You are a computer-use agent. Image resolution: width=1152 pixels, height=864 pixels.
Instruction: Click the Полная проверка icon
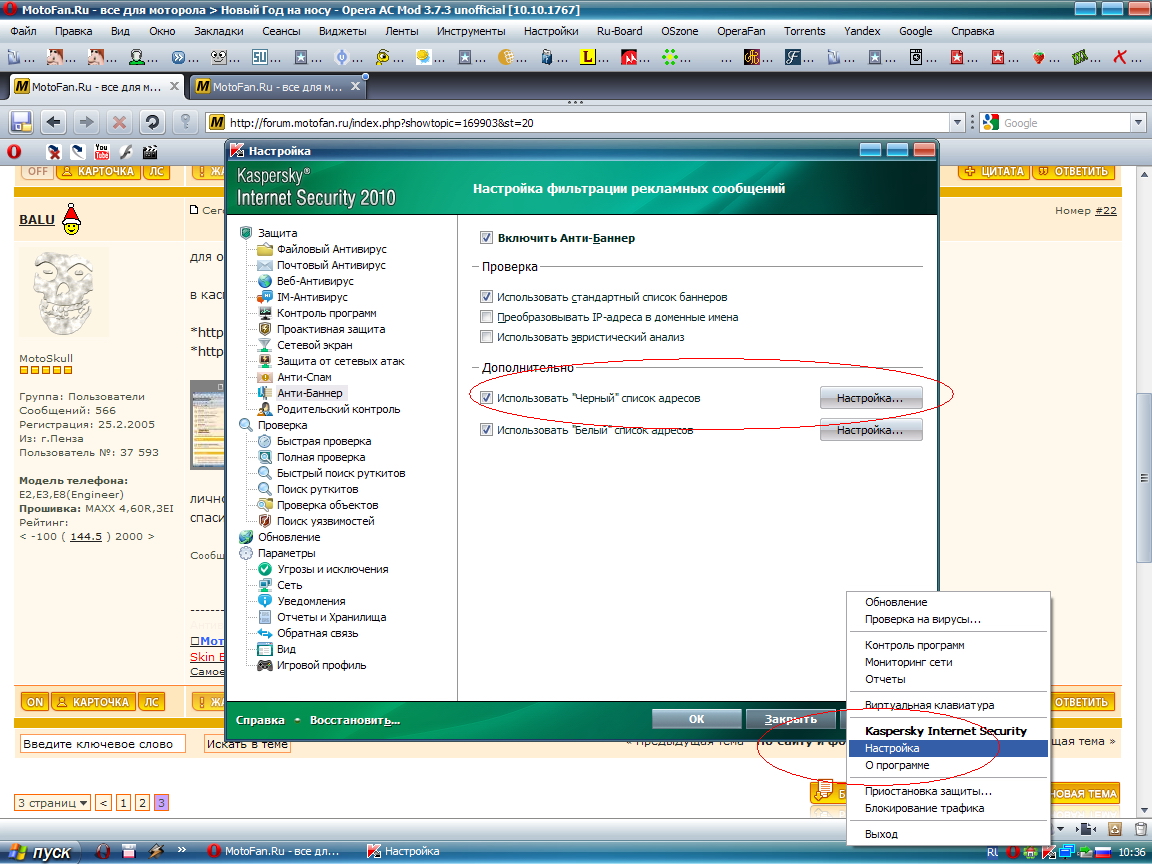tap(265, 457)
